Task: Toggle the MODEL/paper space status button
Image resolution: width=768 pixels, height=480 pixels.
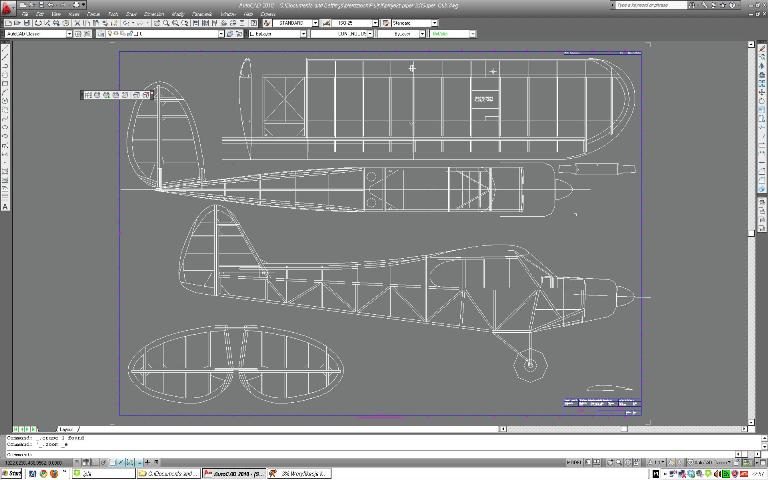Action: pyautogui.click(x=574, y=462)
